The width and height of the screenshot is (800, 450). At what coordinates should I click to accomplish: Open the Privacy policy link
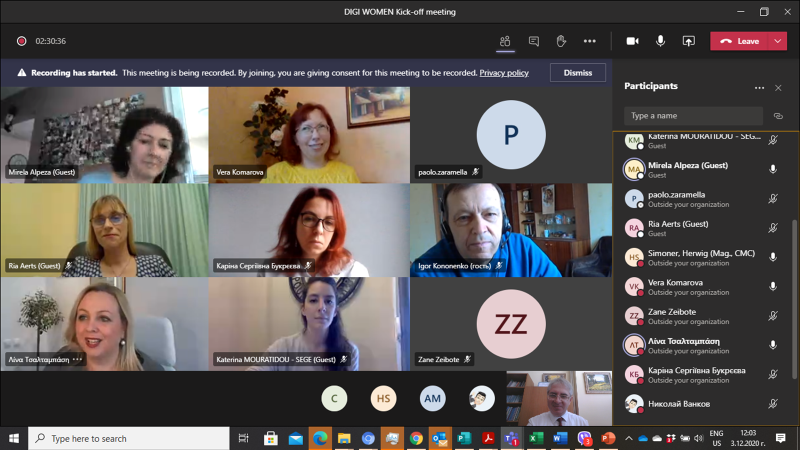click(x=504, y=73)
